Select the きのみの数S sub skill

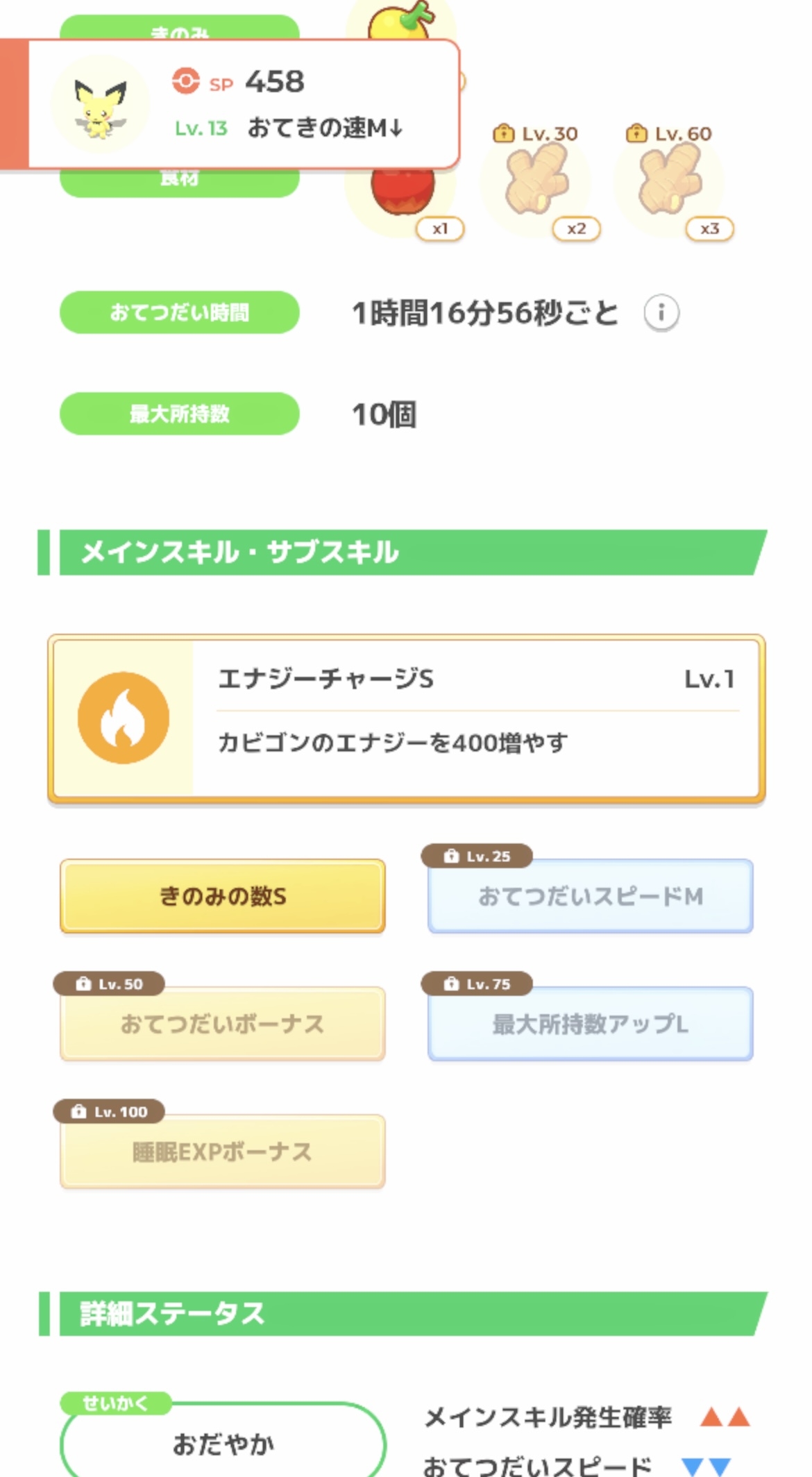point(223,896)
